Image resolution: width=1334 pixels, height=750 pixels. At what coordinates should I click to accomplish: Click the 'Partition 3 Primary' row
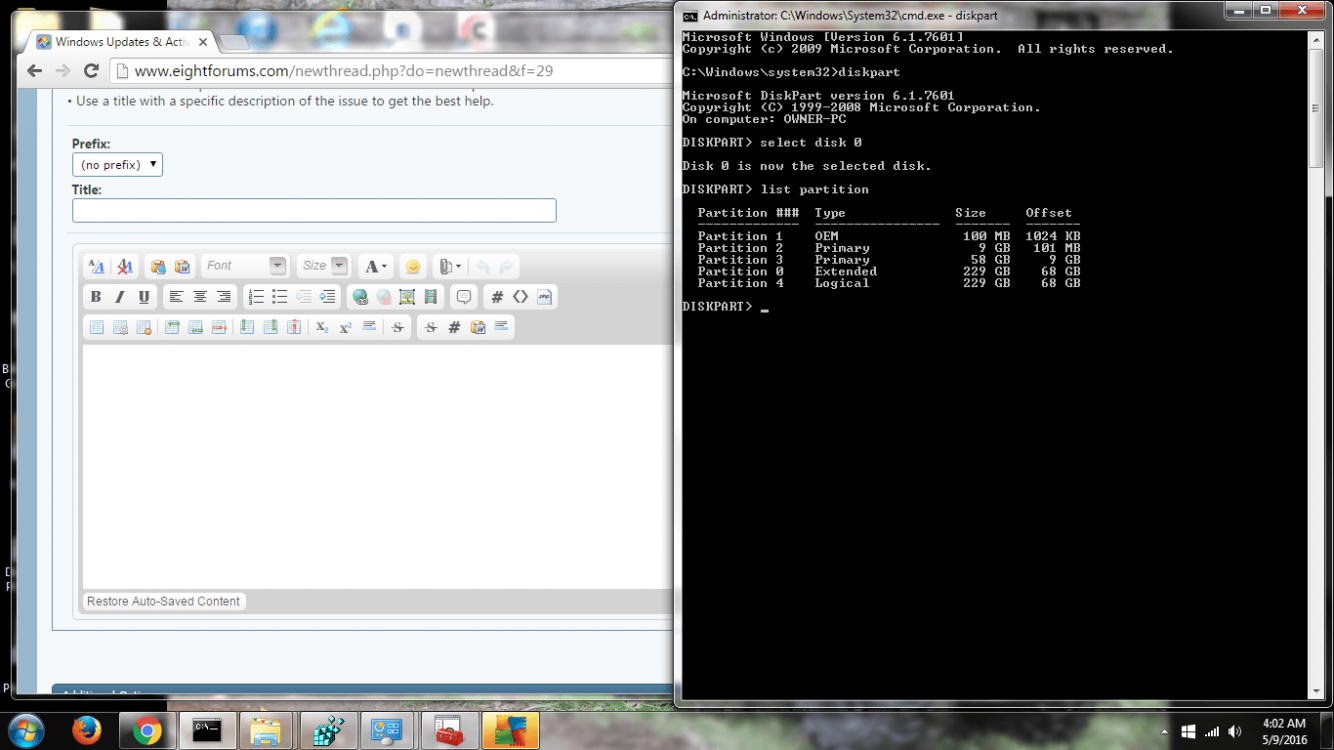coord(889,260)
